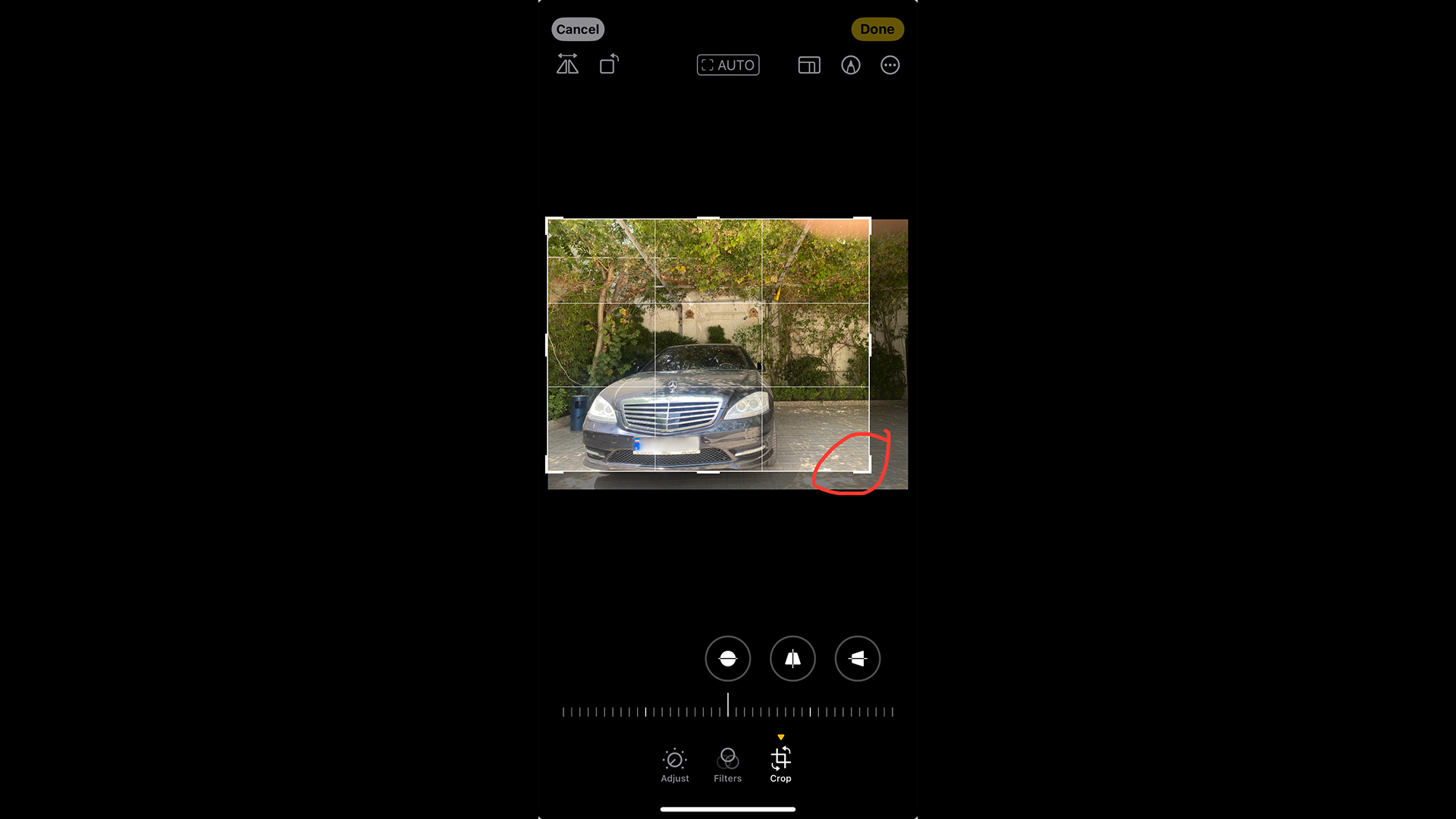Click the Done button

click(x=877, y=29)
